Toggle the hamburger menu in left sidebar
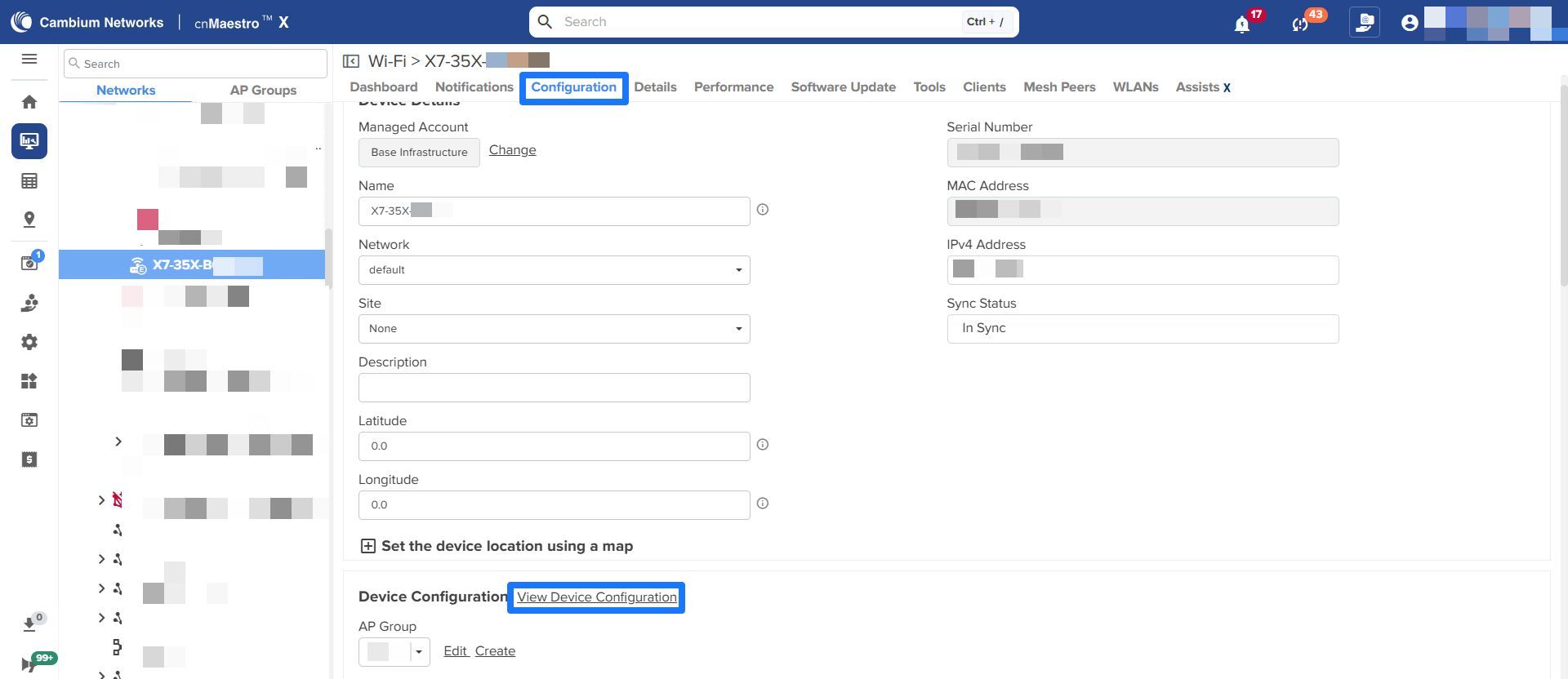The image size is (1568, 679). 29,59
